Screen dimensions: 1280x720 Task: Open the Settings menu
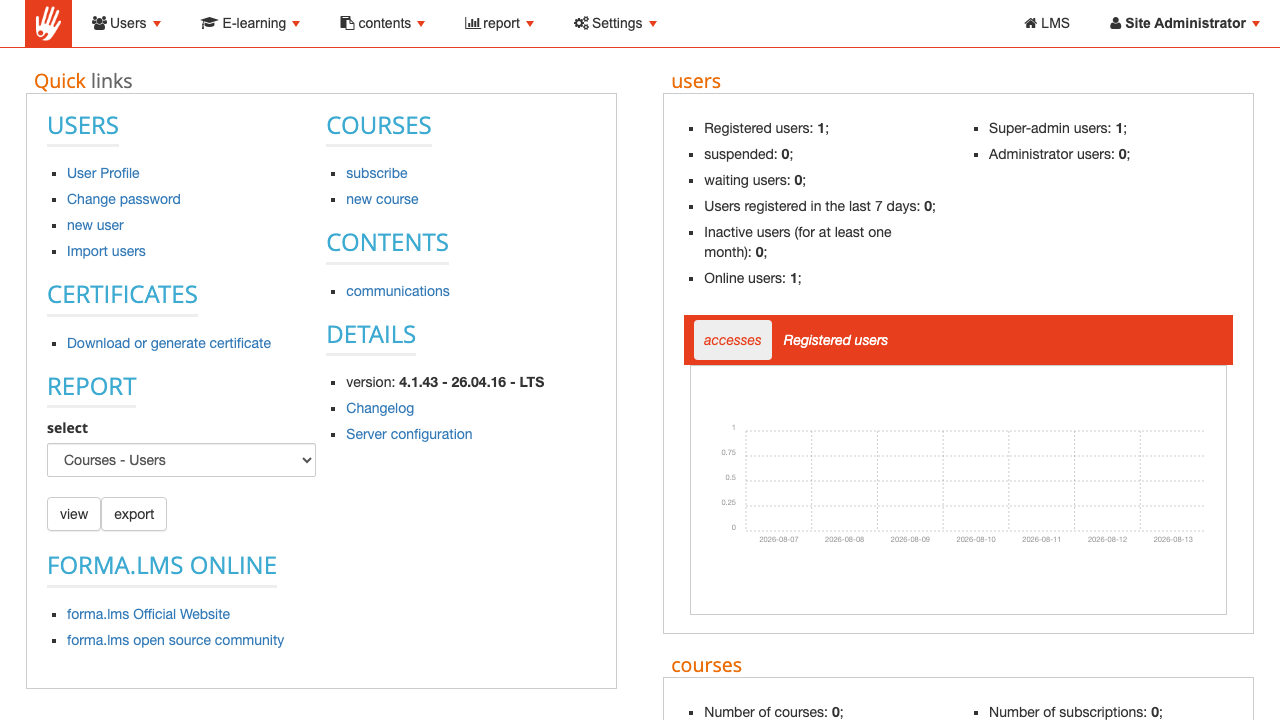point(615,23)
